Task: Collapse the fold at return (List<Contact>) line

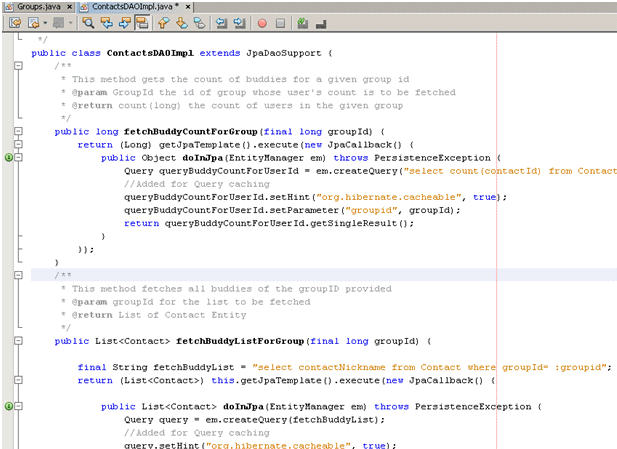Action: tap(18, 380)
